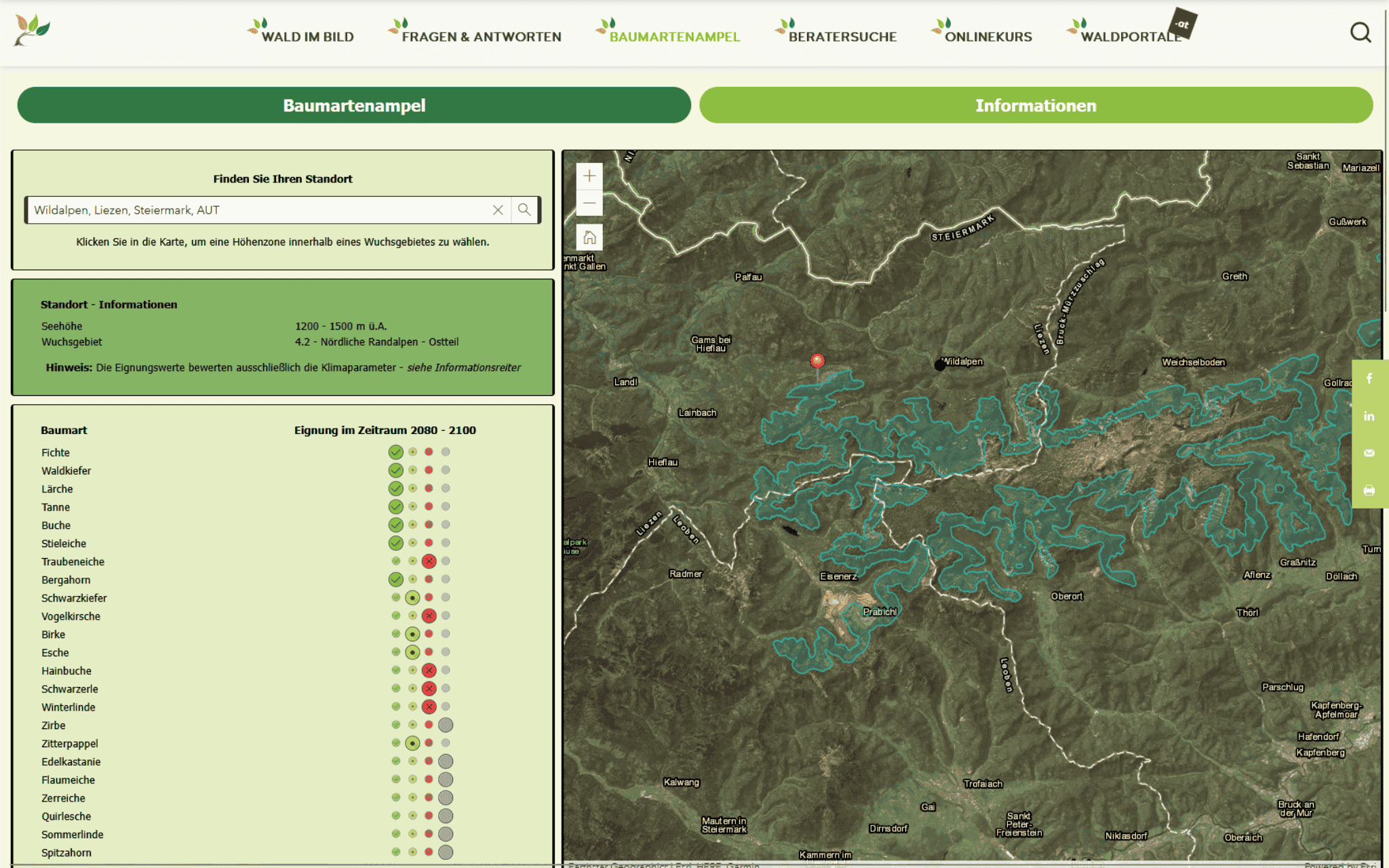
Task: Share page via email icon
Action: point(1369,453)
